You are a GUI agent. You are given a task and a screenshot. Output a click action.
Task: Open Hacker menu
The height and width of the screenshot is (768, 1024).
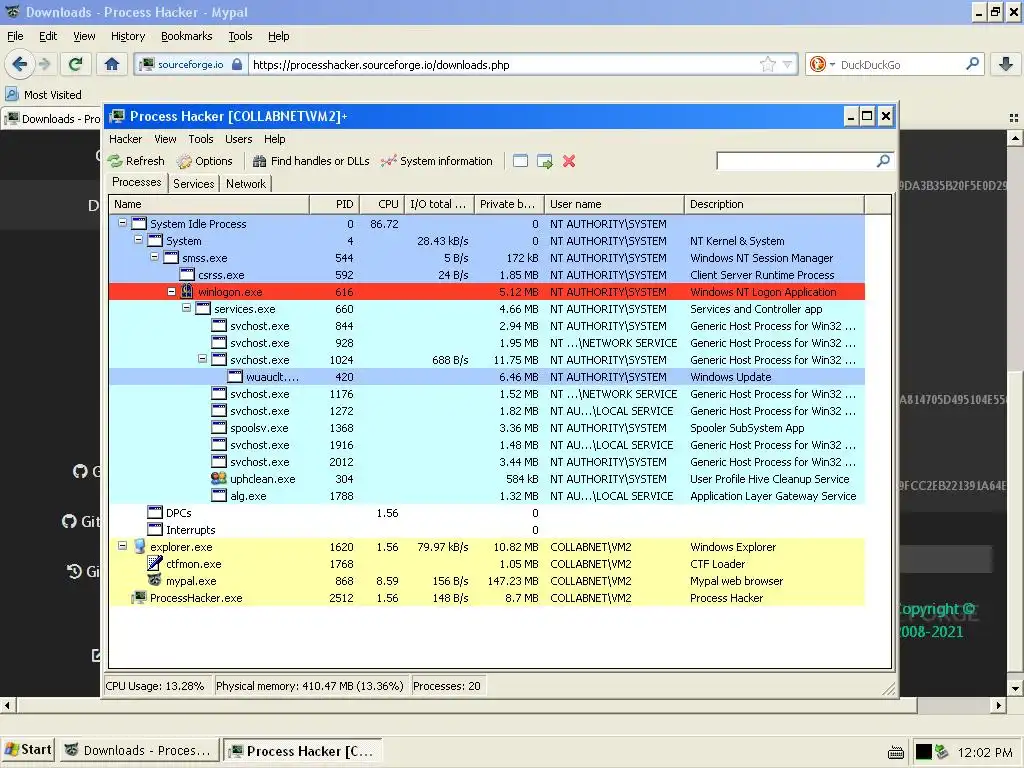(125, 139)
